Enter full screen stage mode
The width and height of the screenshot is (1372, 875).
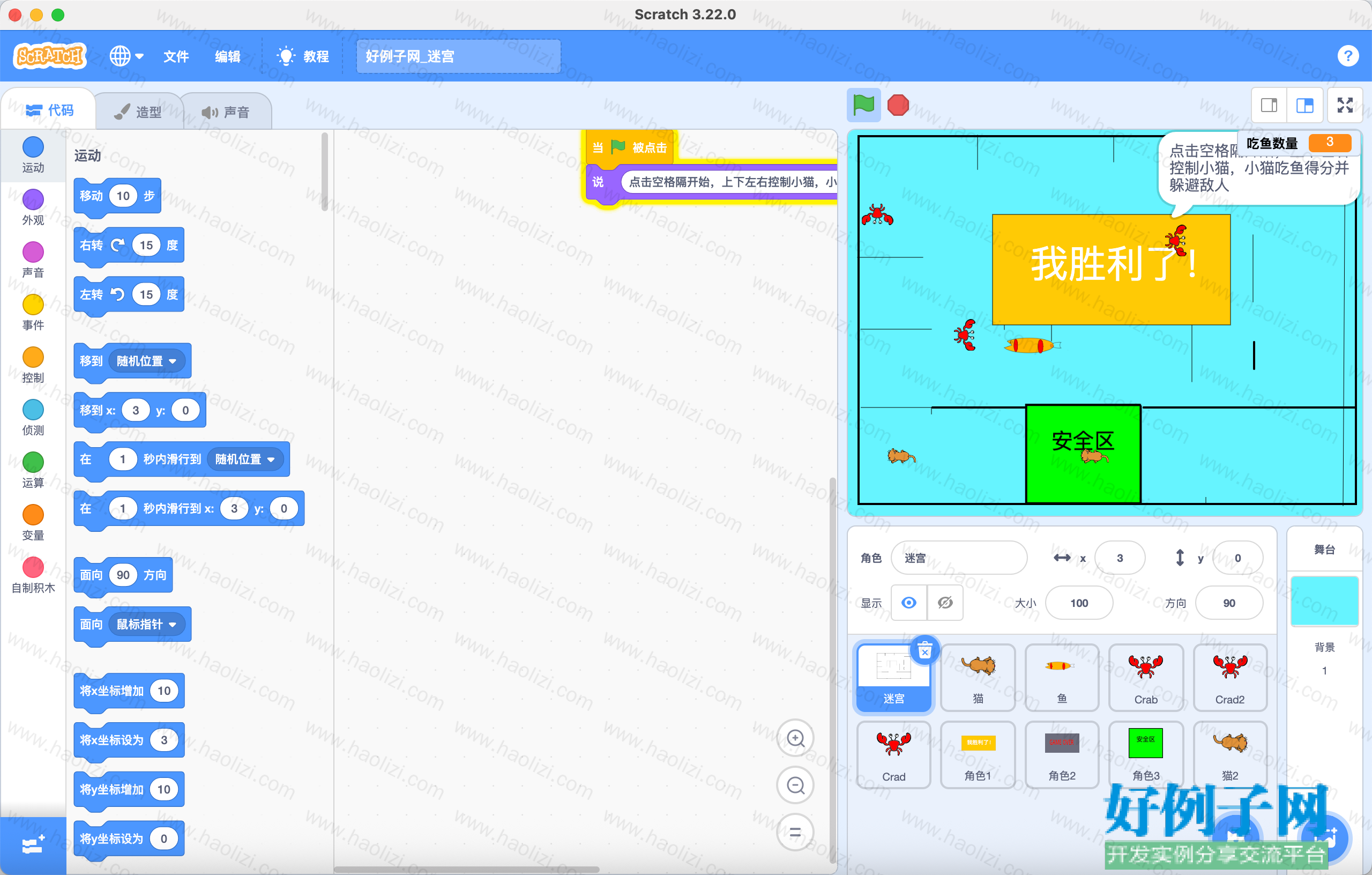(x=1345, y=105)
